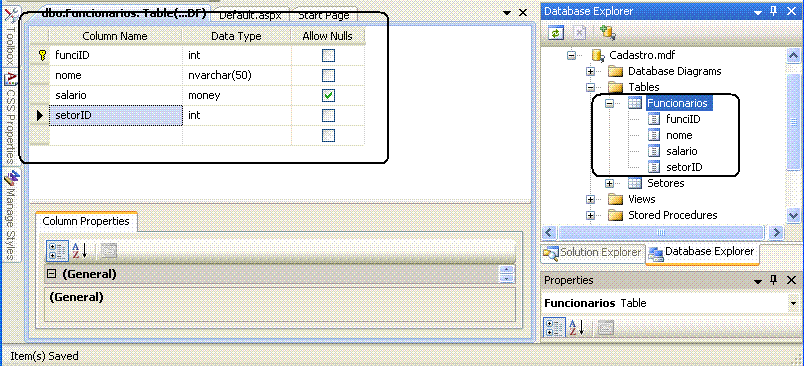Expand the Views folder node
Viewport: 804px width, 366px height.
[590, 199]
